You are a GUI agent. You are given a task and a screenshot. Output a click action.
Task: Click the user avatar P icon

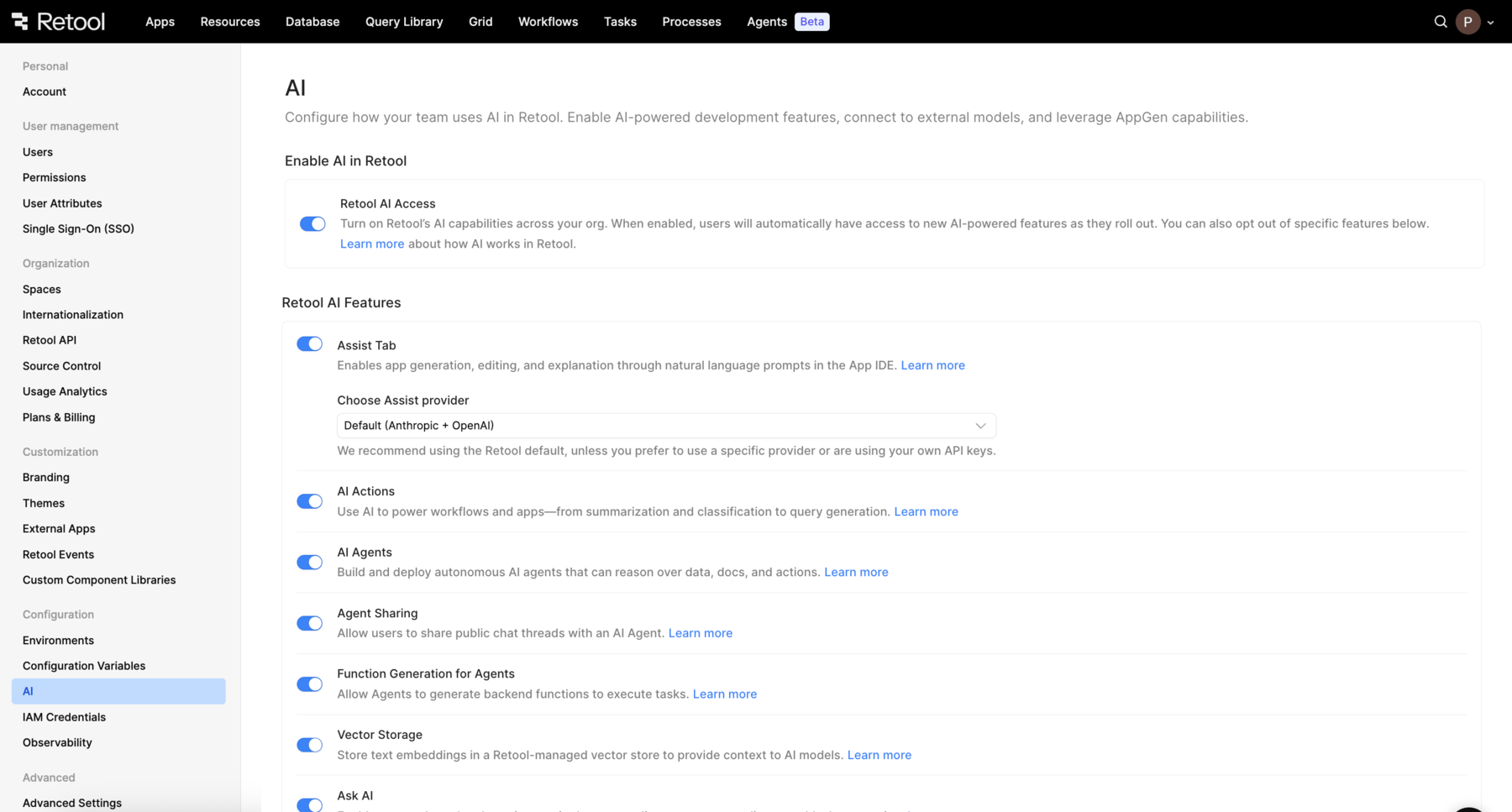[1467, 22]
